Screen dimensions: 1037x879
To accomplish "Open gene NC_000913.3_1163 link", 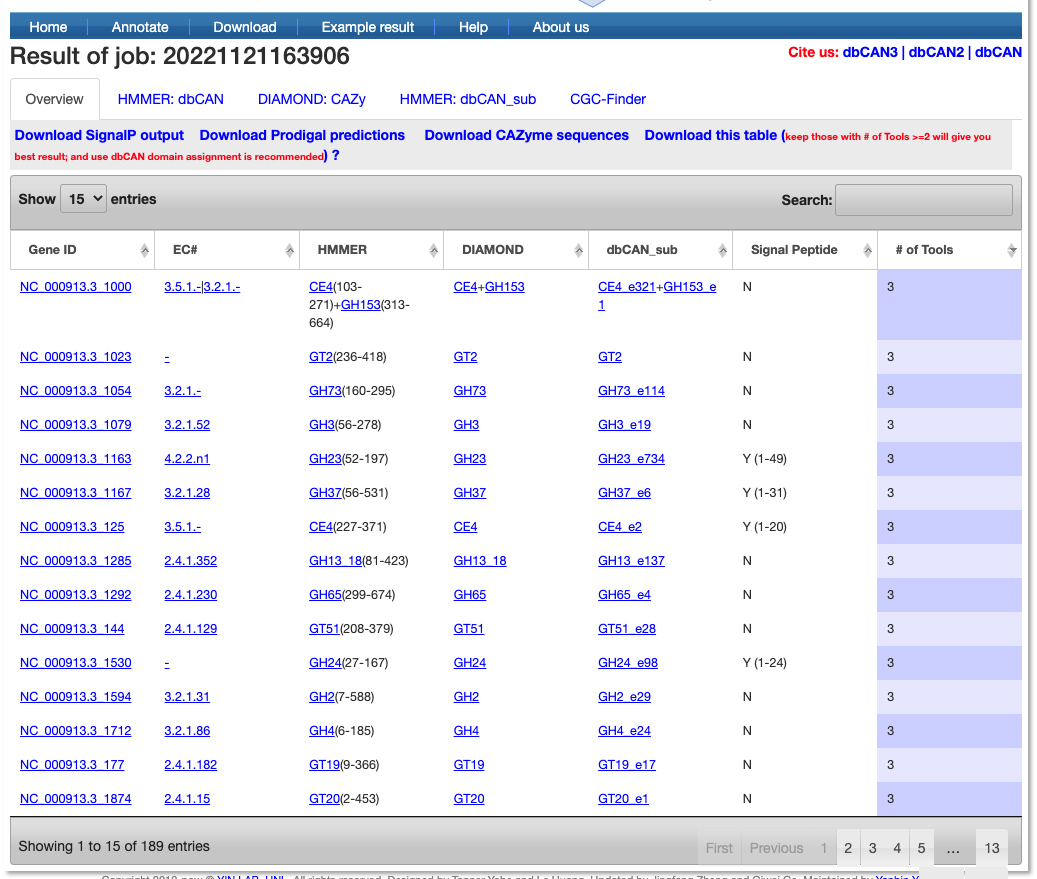I will click(75, 458).
